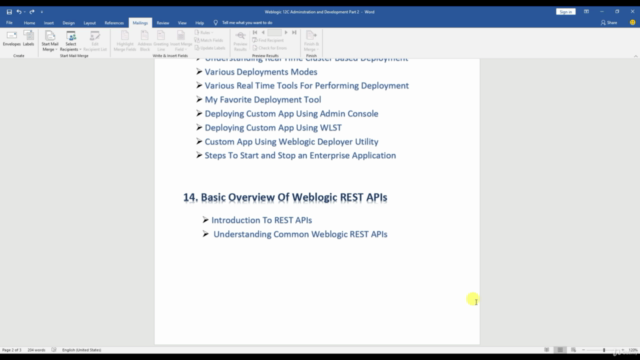Collapse the ribbon with the chevron
The height and width of the screenshot is (360, 640).
(x=635, y=56)
